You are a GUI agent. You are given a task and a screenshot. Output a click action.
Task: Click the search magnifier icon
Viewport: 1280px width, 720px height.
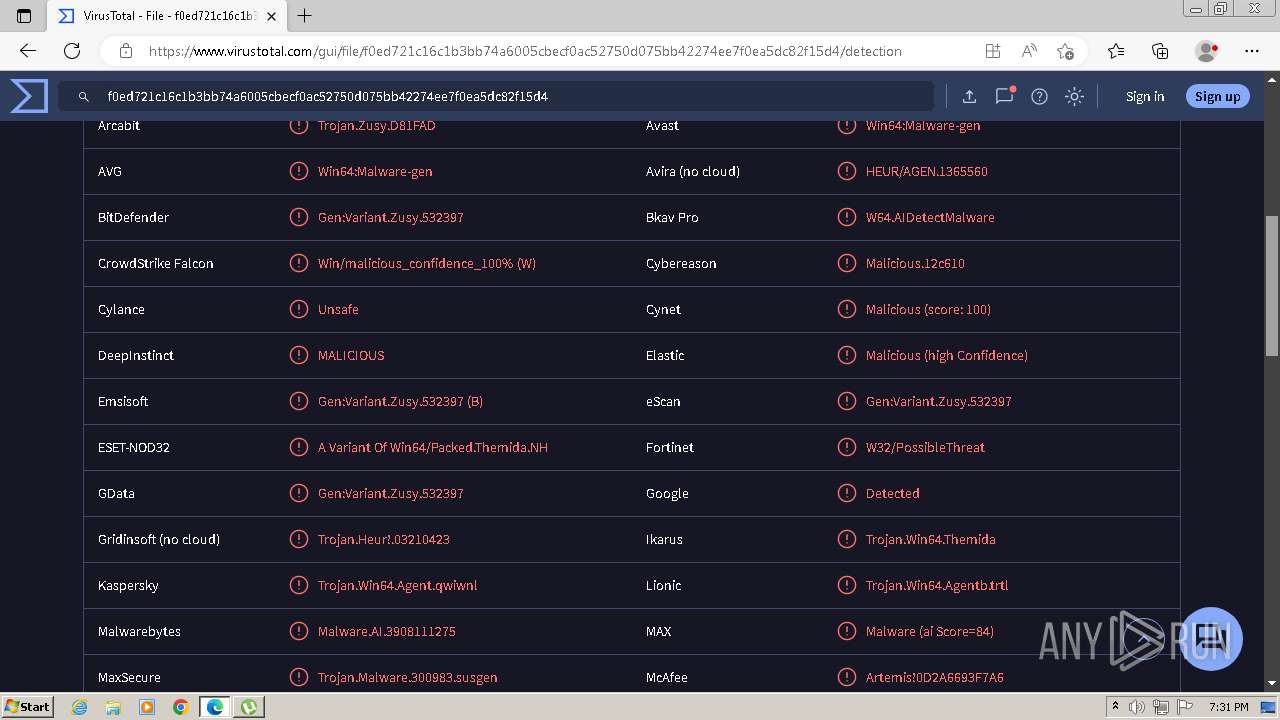[84, 97]
